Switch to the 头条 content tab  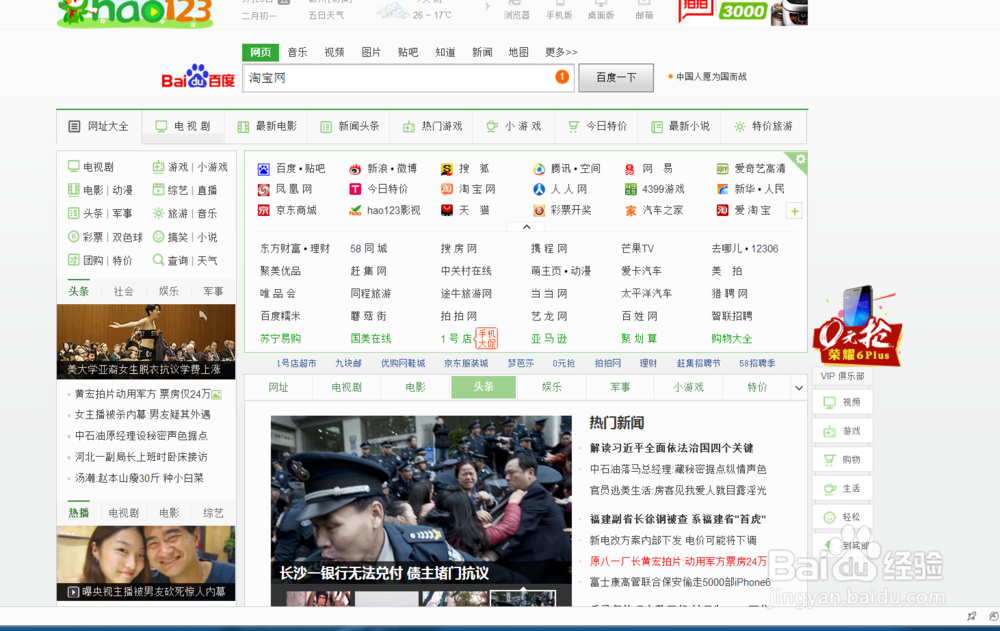483,387
